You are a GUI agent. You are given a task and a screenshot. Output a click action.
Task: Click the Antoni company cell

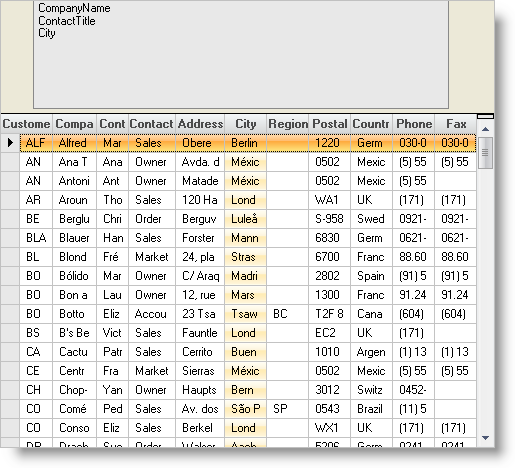pos(74,181)
